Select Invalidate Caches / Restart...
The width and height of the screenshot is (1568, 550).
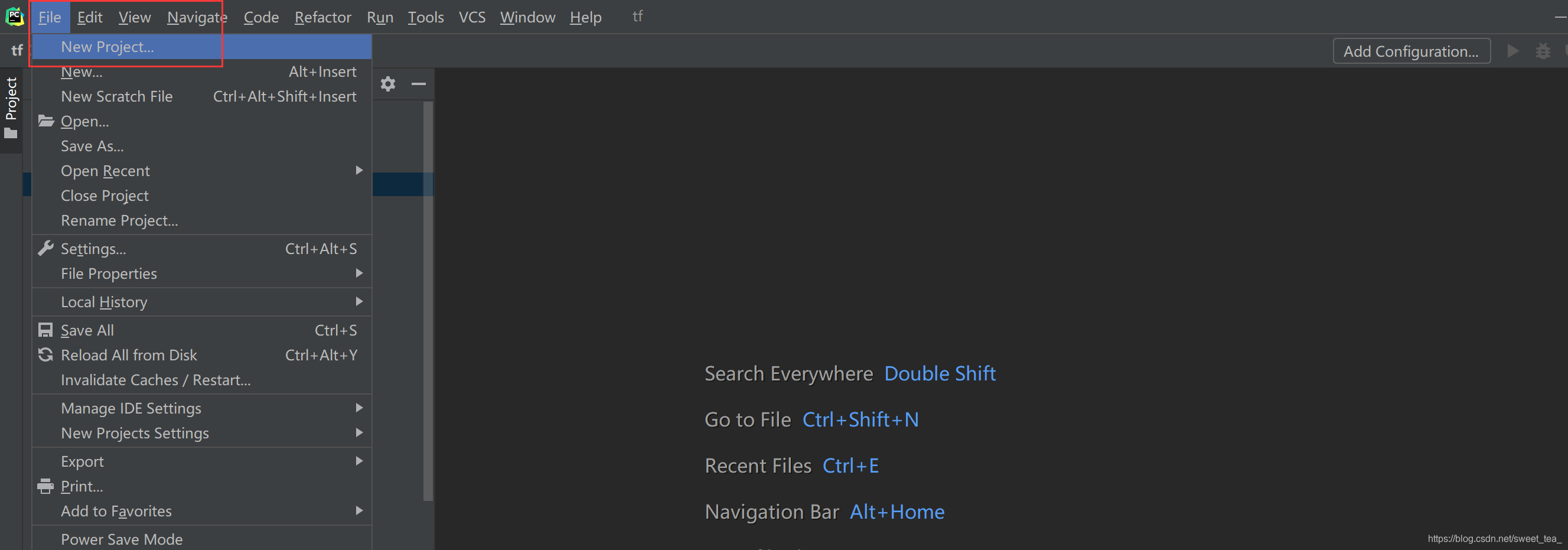coord(201,379)
